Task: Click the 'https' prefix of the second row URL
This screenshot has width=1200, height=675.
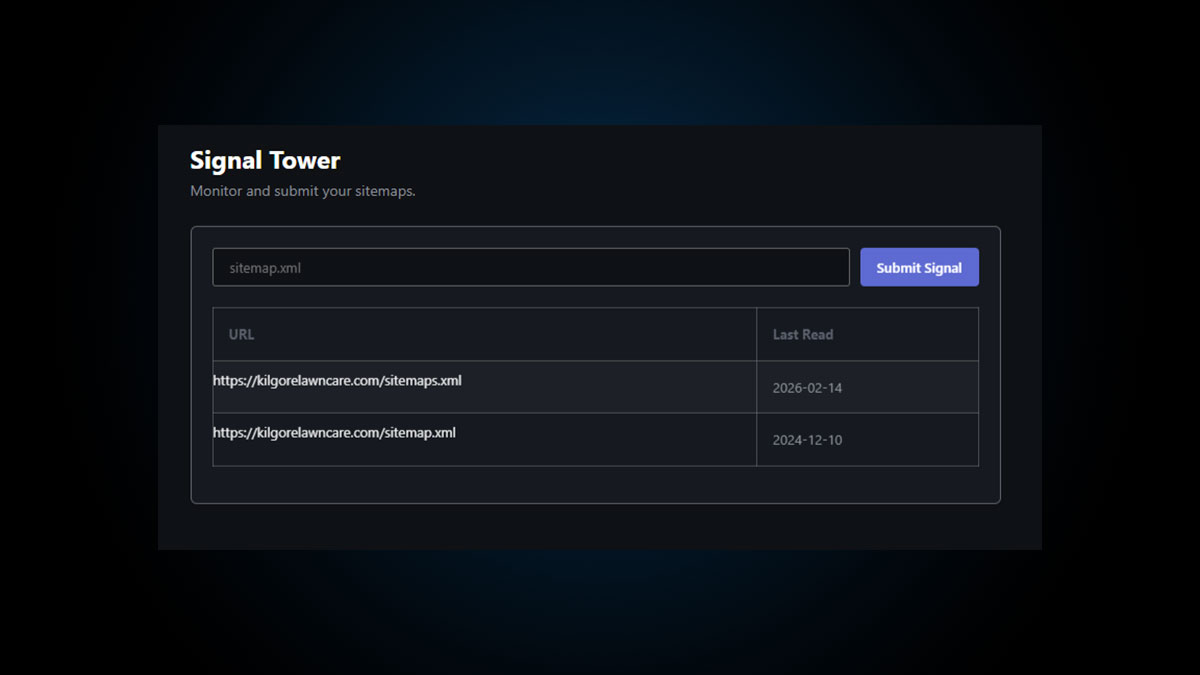Action: pyautogui.click(x=229, y=433)
